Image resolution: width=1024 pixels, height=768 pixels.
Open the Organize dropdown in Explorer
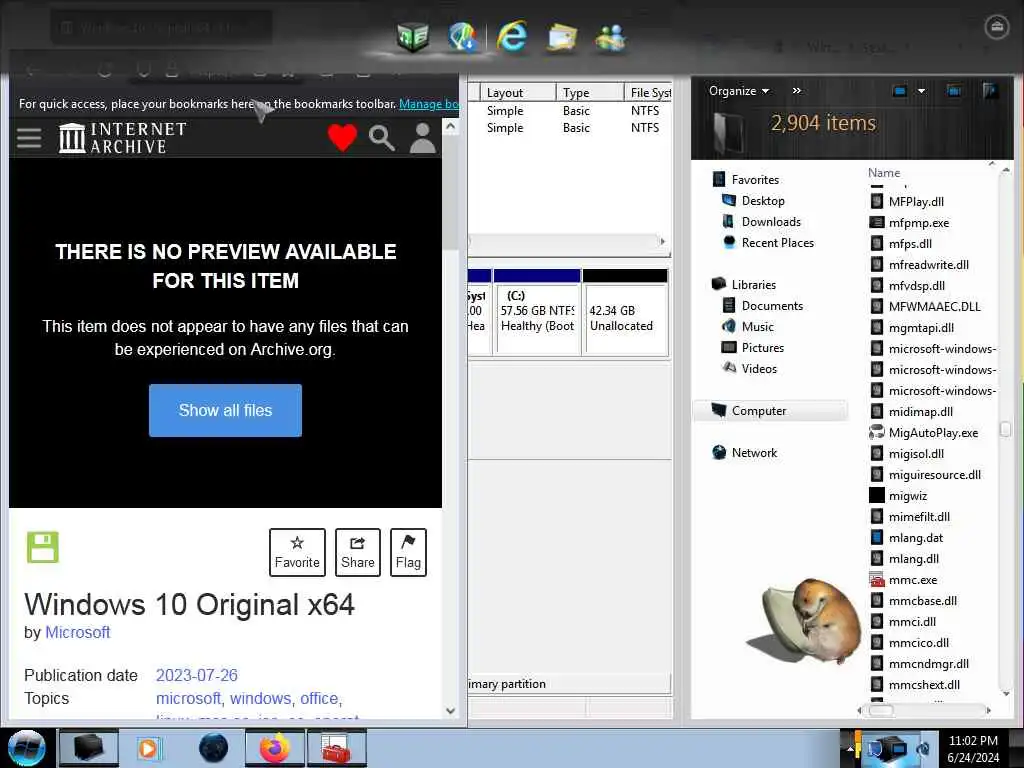pos(739,91)
